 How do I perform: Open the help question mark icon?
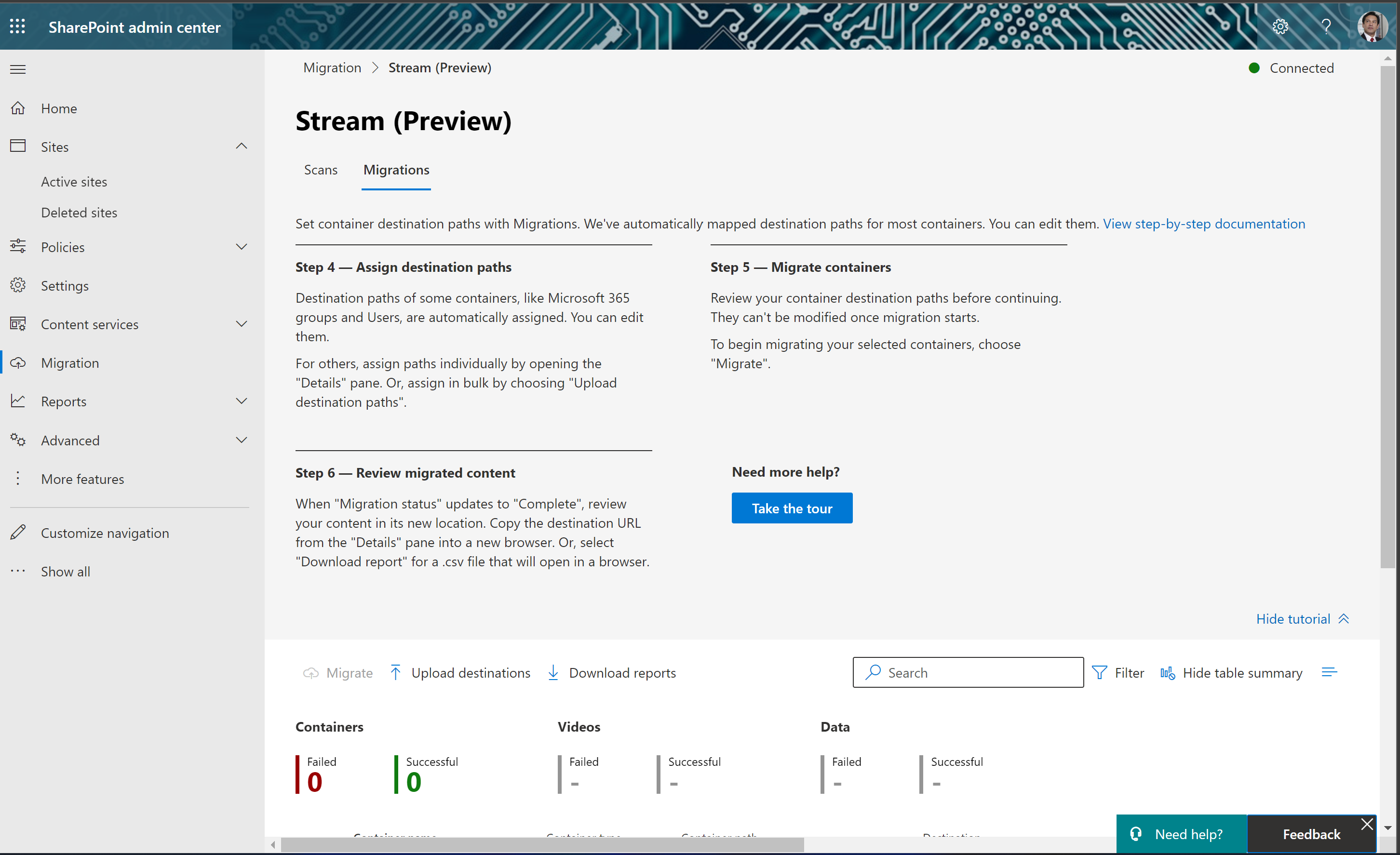[x=1326, y=26]
